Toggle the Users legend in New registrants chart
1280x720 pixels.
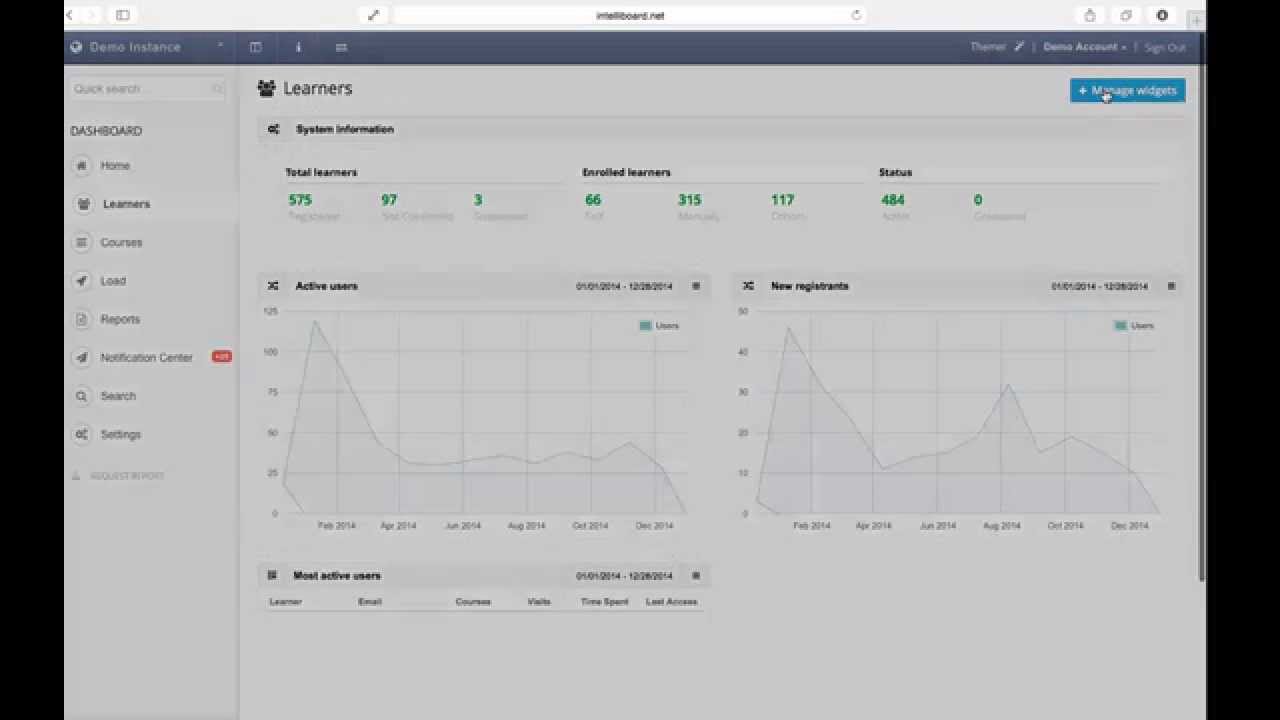1134,326
